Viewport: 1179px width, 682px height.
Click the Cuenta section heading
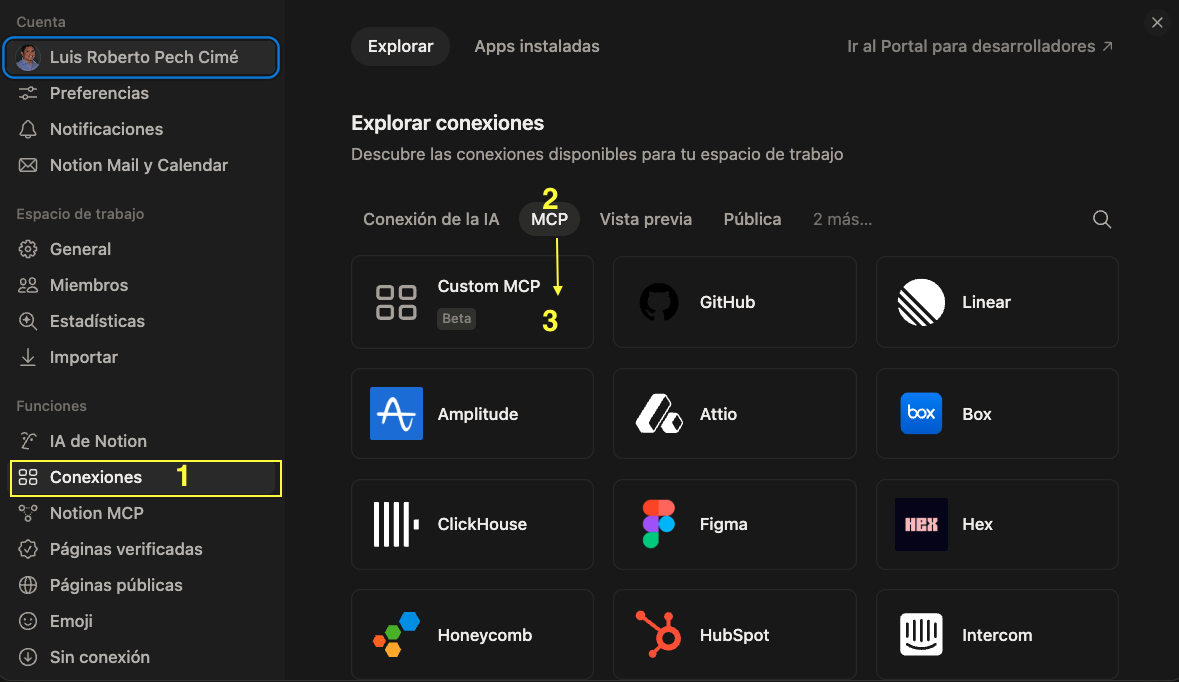coord(41,23)
